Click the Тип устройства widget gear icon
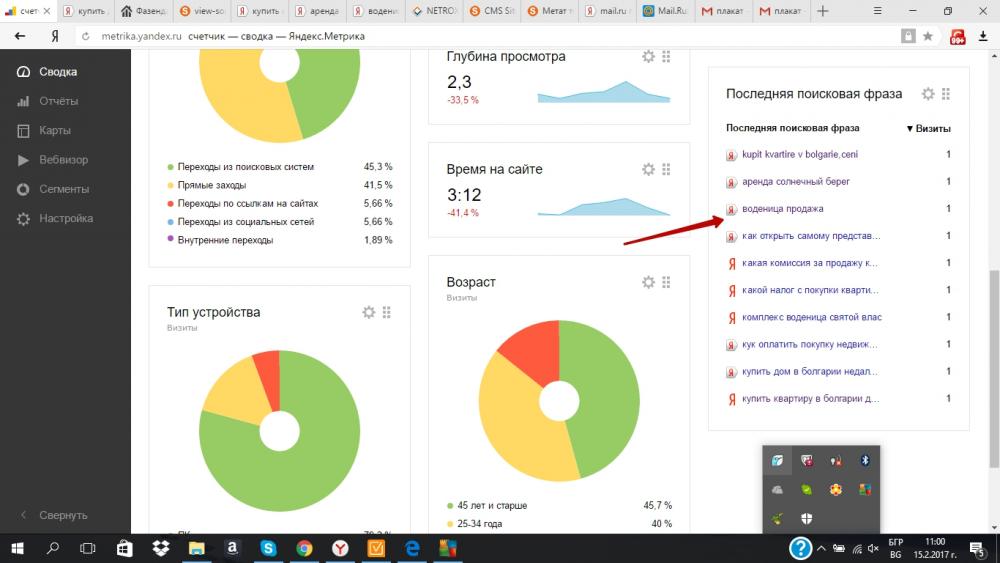 369,312
